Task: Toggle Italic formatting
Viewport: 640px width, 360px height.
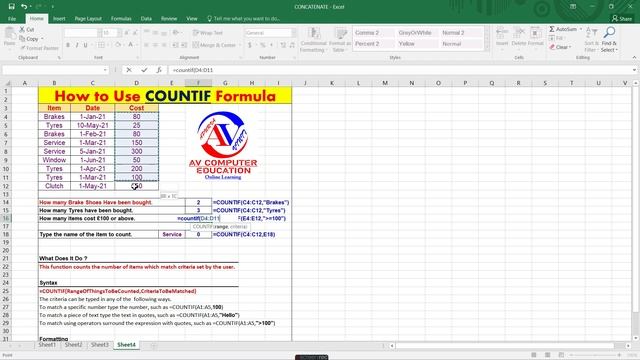Action: click(x=77, y=45)
